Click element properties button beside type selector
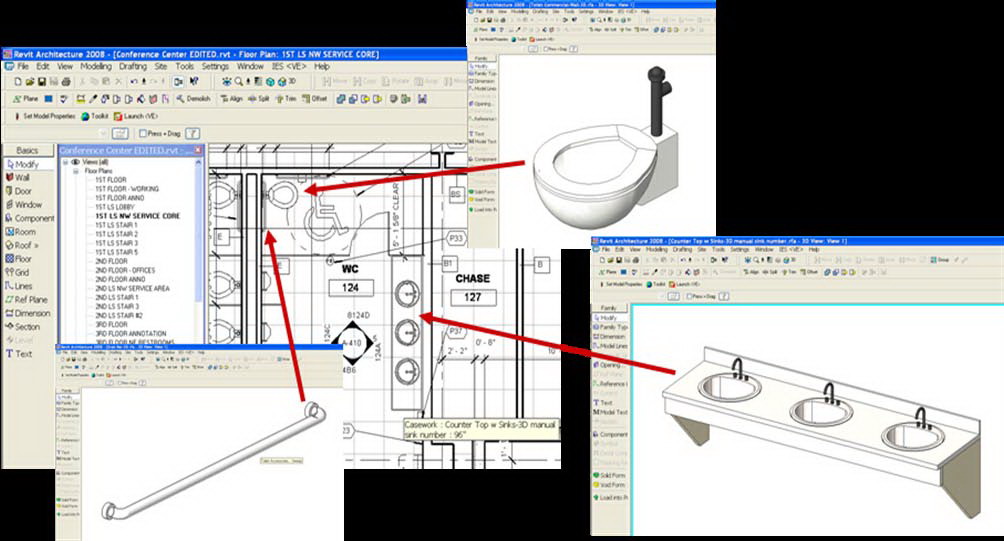The image size is (1004, 541). (x=120, y=134)
